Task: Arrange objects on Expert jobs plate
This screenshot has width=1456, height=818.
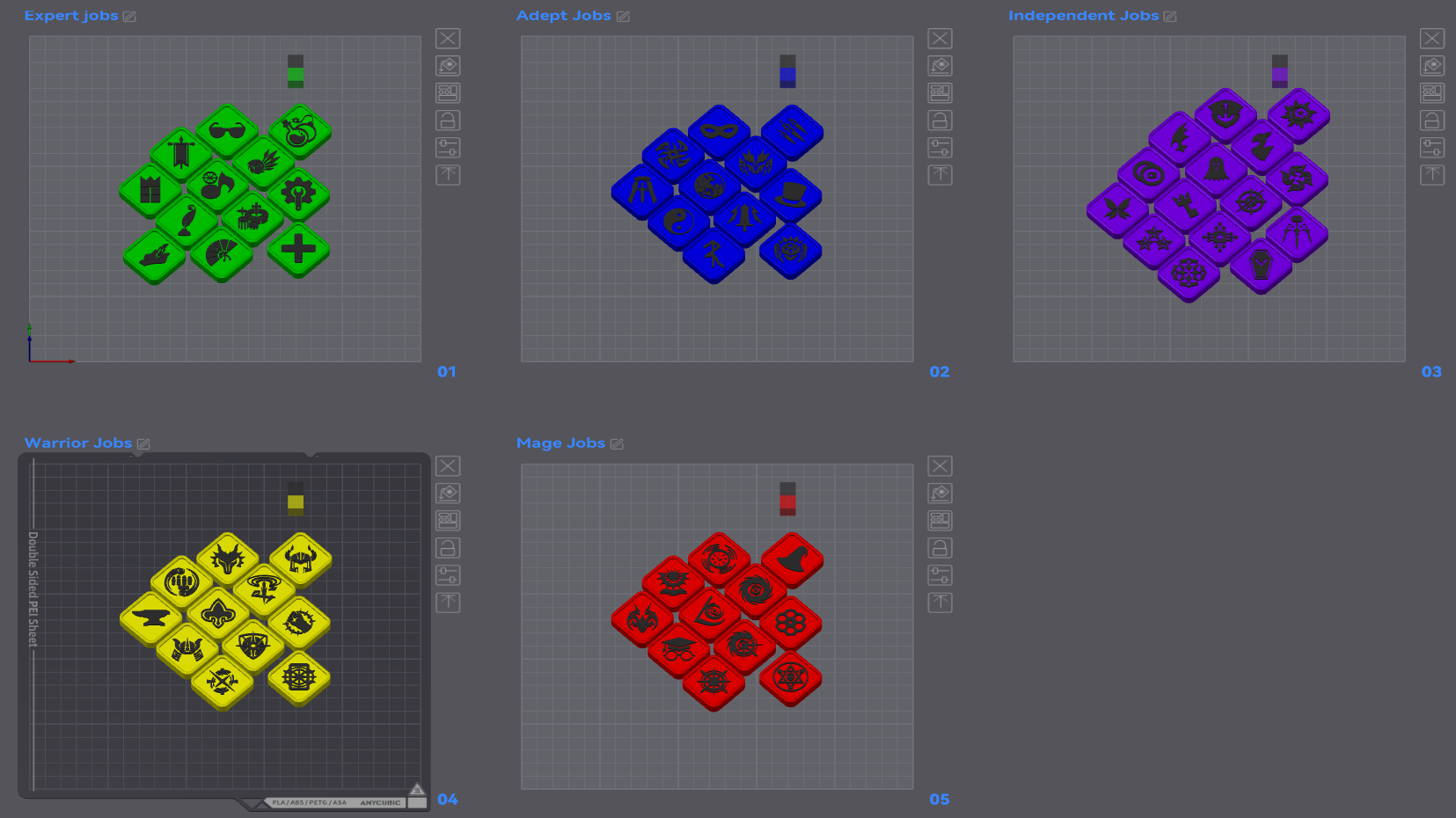Action: tap(448, 92)
